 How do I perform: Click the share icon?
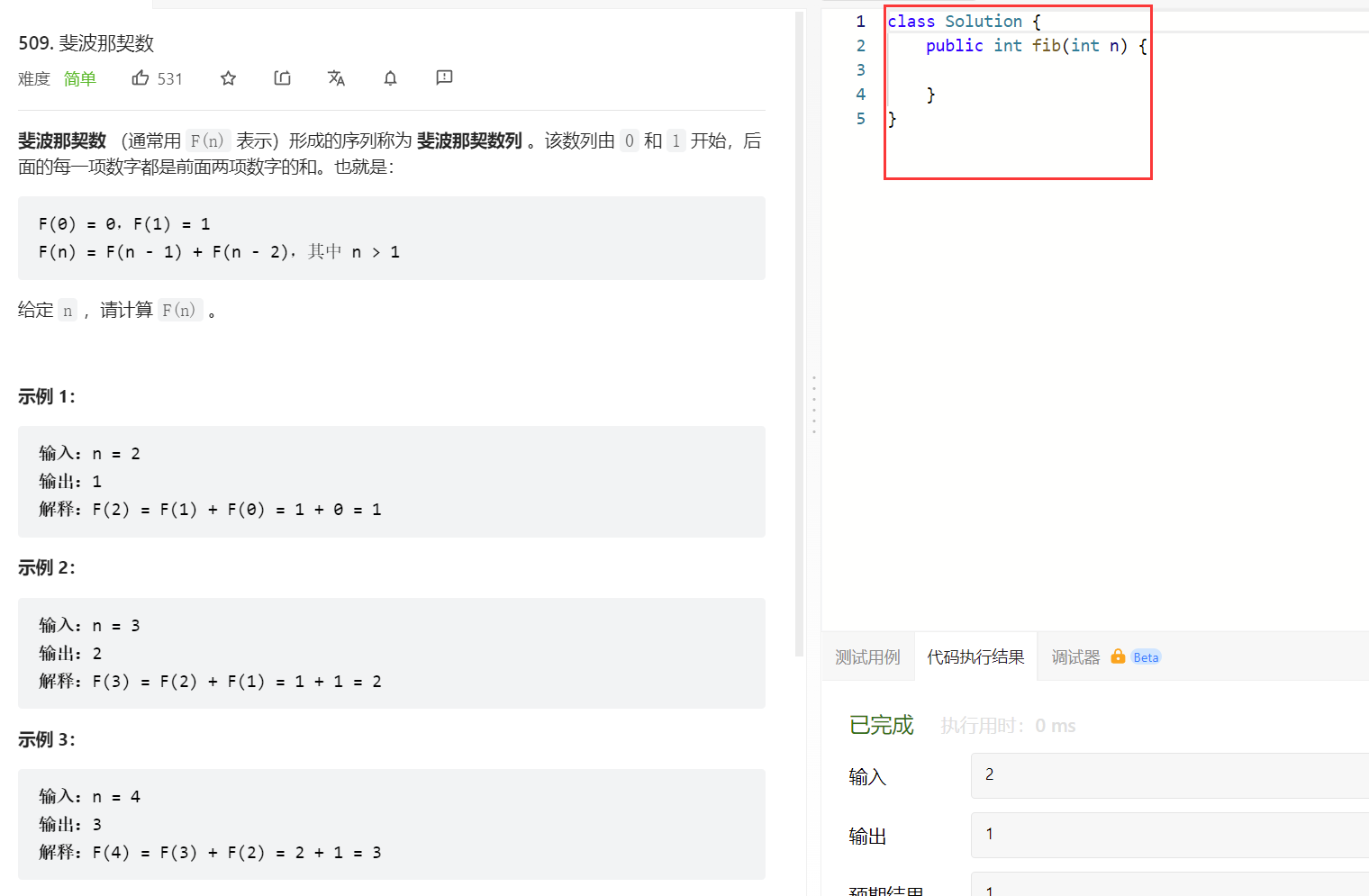tap(283, 78)
